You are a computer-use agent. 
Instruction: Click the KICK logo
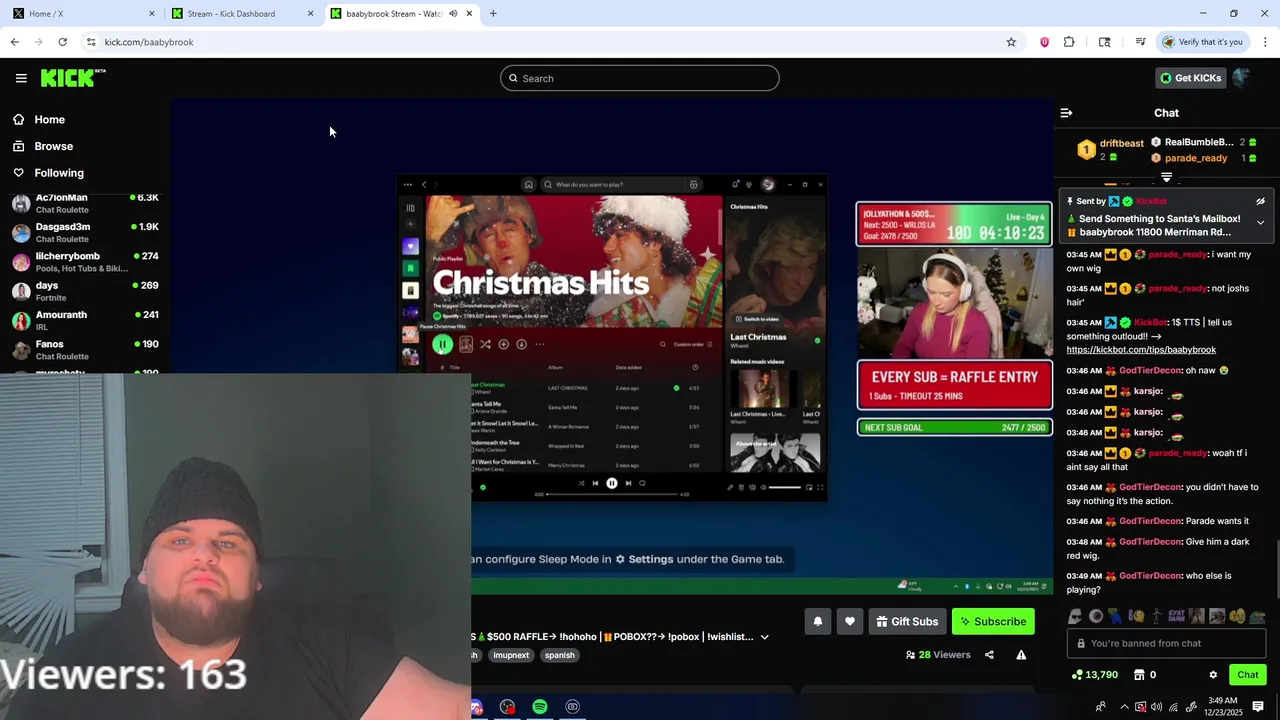pos(73,78)
